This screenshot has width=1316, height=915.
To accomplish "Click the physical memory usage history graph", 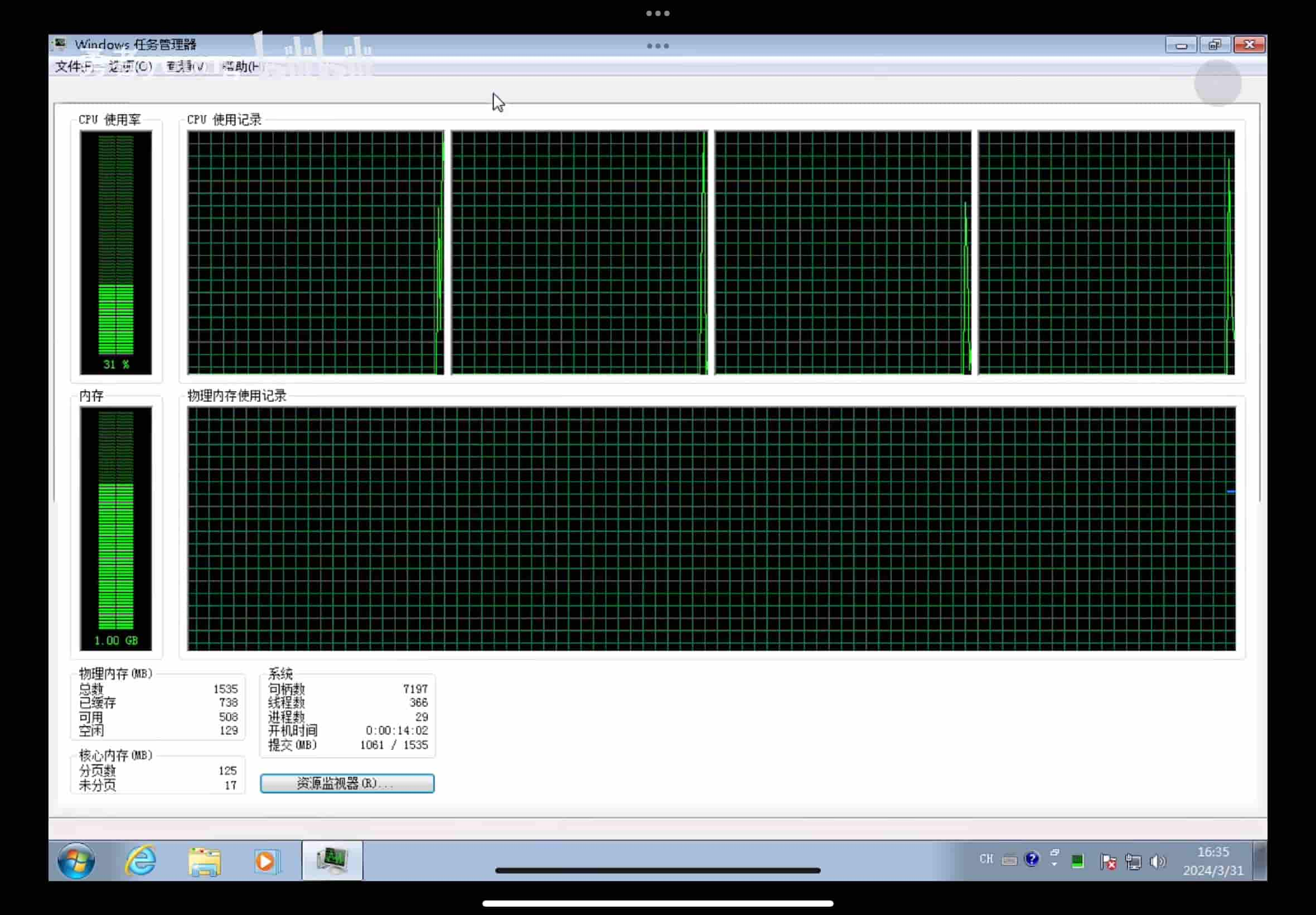I will (x=712, y=528).
